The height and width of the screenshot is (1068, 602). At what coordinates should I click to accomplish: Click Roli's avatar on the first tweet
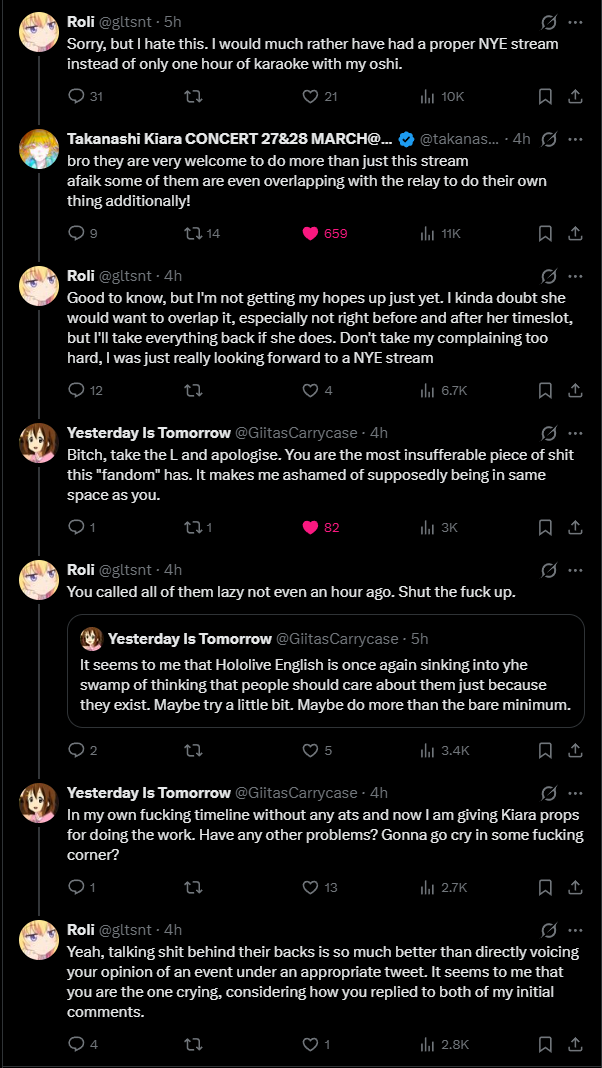(x=39, y=33)
